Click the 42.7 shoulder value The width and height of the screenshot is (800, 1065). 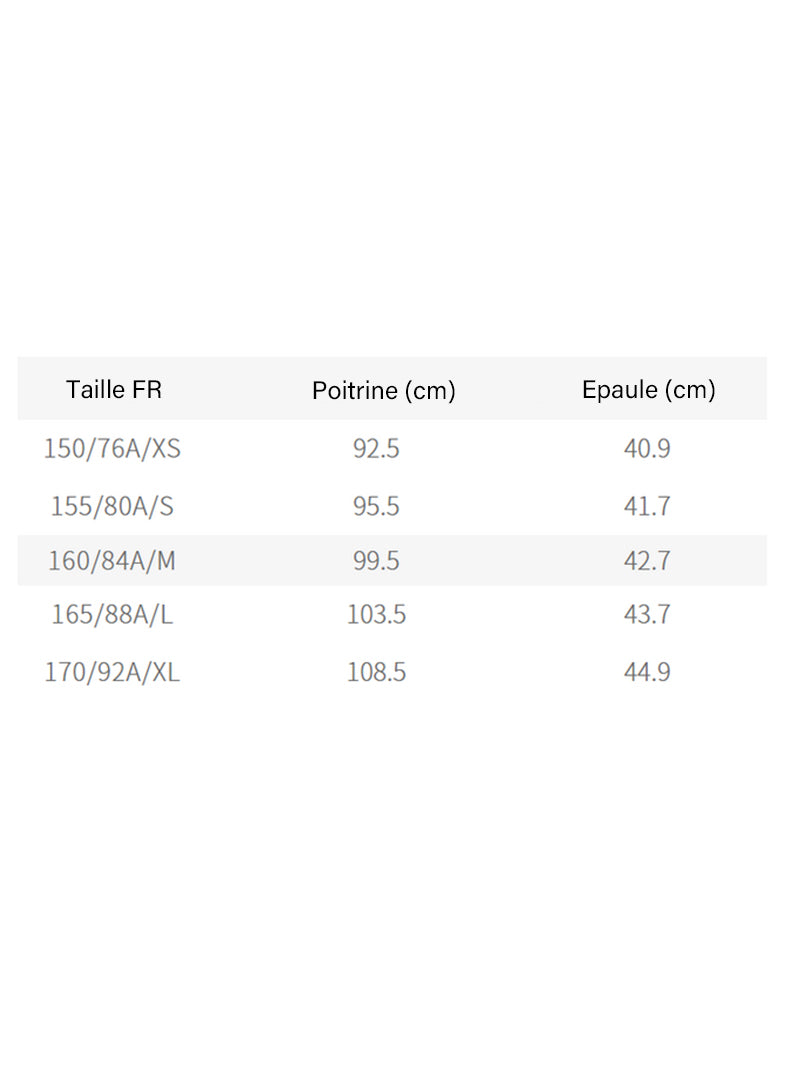pos(647,560)
